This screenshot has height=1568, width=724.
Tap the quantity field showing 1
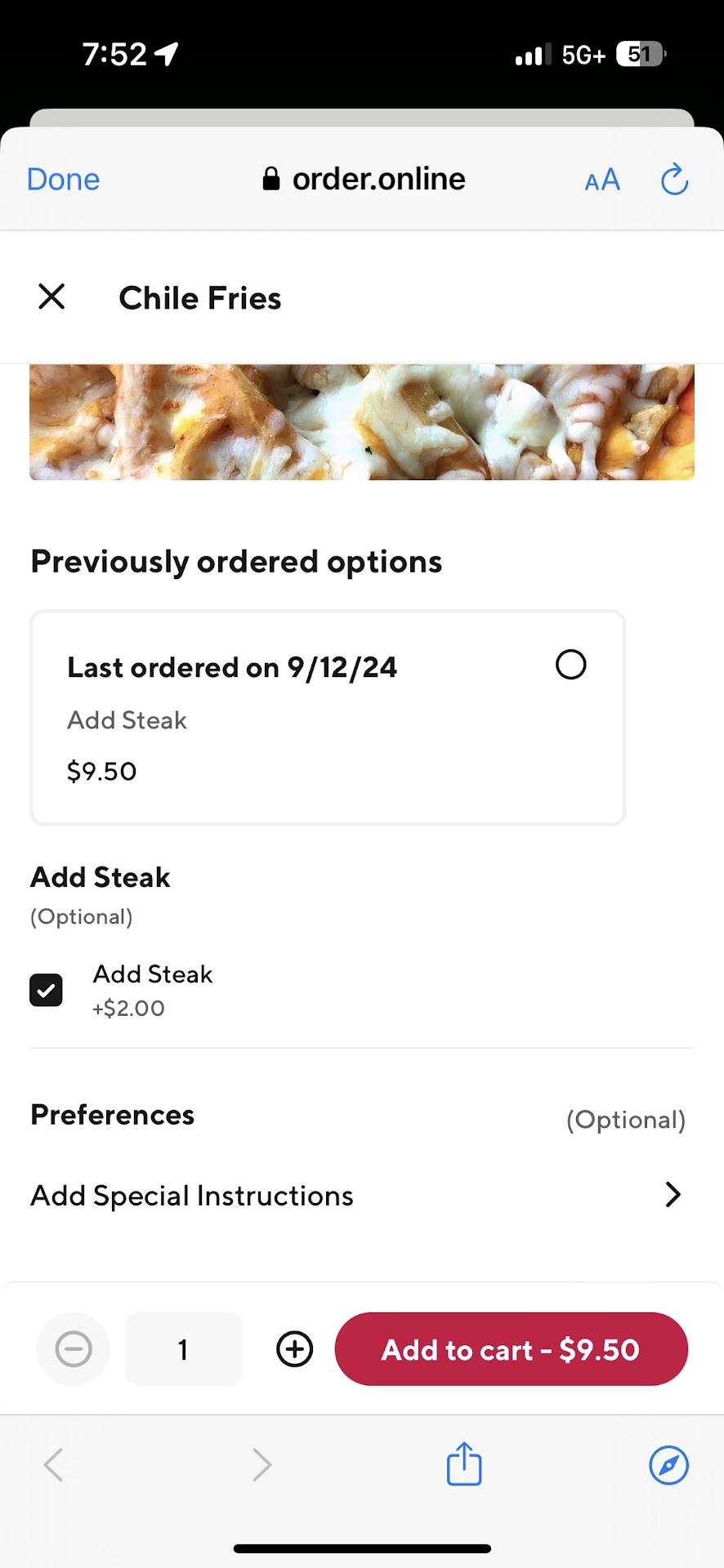pyautogui.click(x=183, y=1349)
